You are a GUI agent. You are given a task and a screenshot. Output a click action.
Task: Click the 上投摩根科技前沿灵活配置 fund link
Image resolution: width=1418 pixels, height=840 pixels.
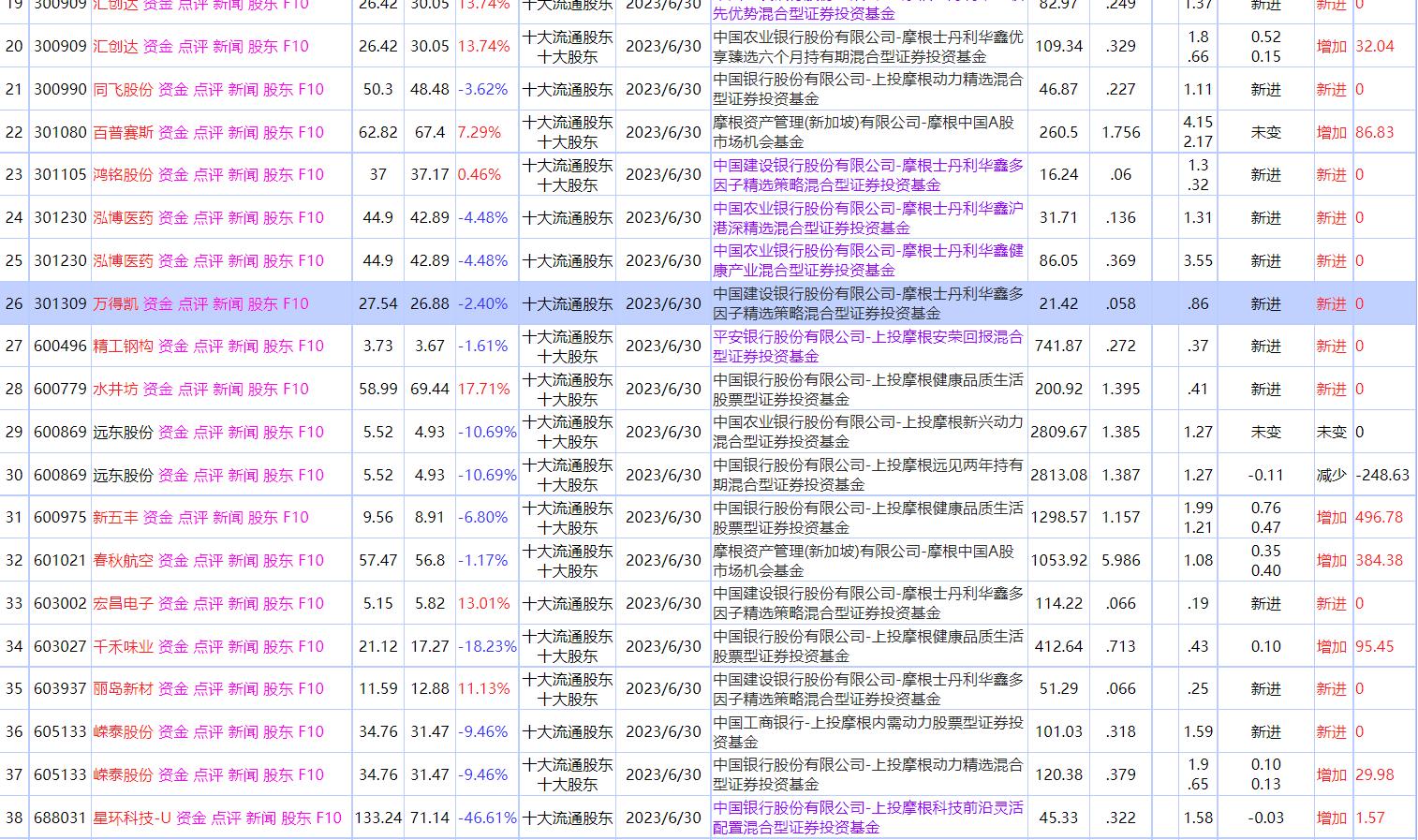[865, 818]
